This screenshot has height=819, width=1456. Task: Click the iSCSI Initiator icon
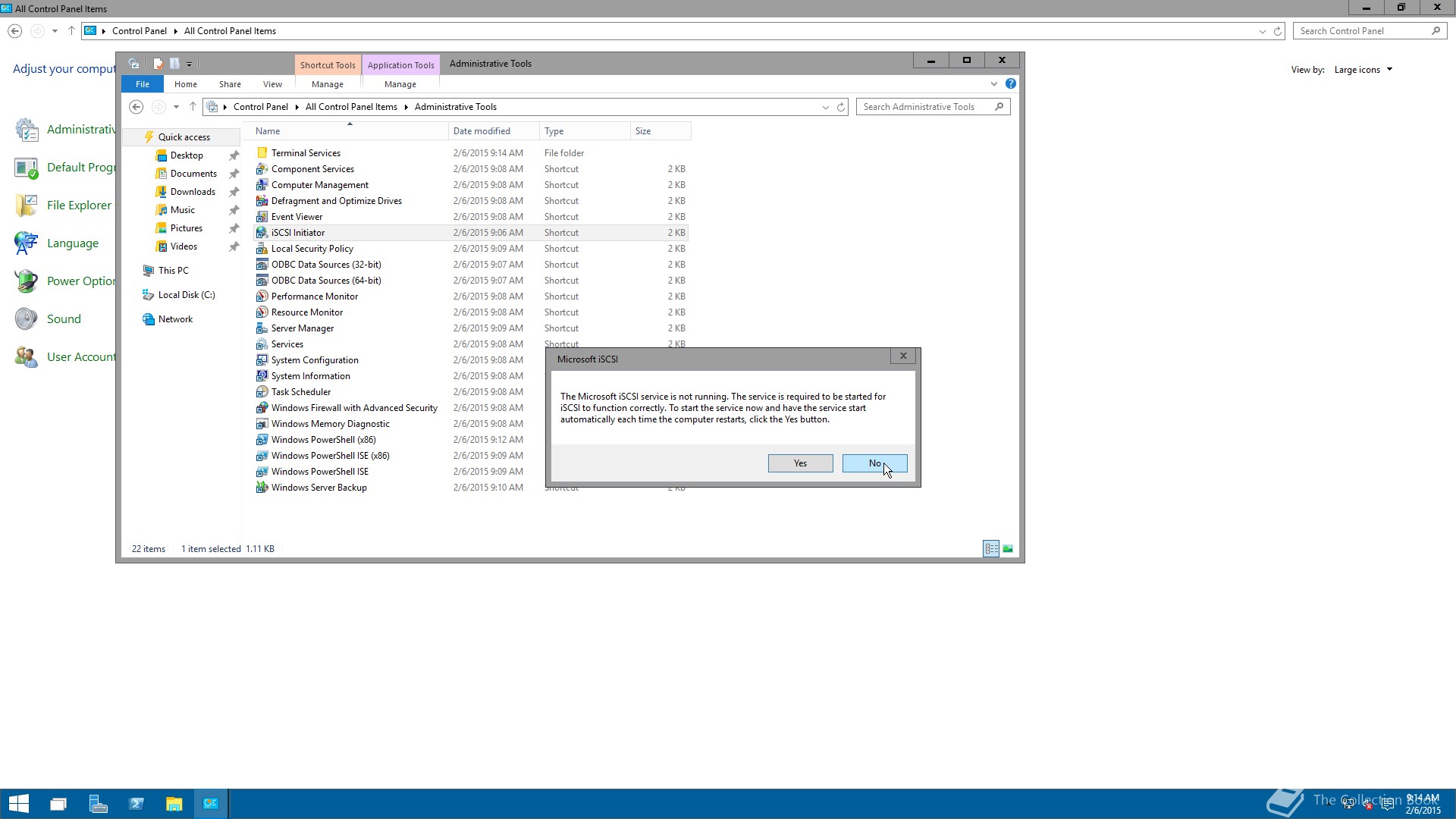tap(262, 233)
